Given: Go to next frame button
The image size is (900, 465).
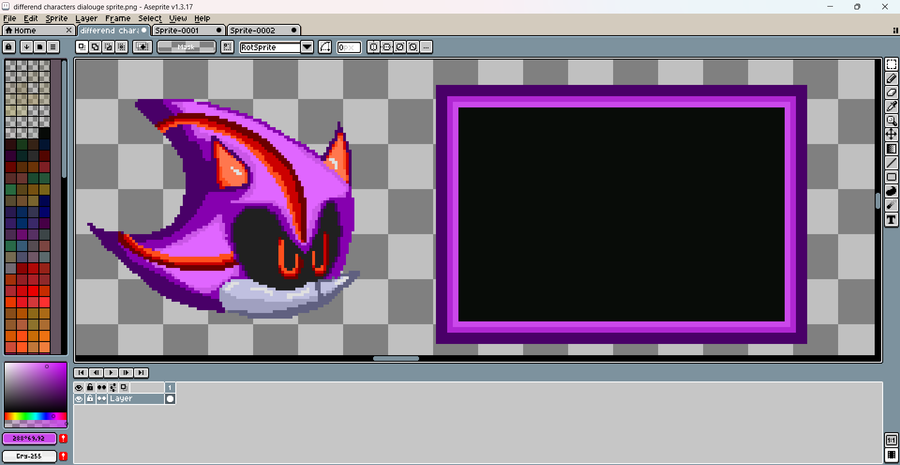Looking at the screenshot, I should click(126, 372).
